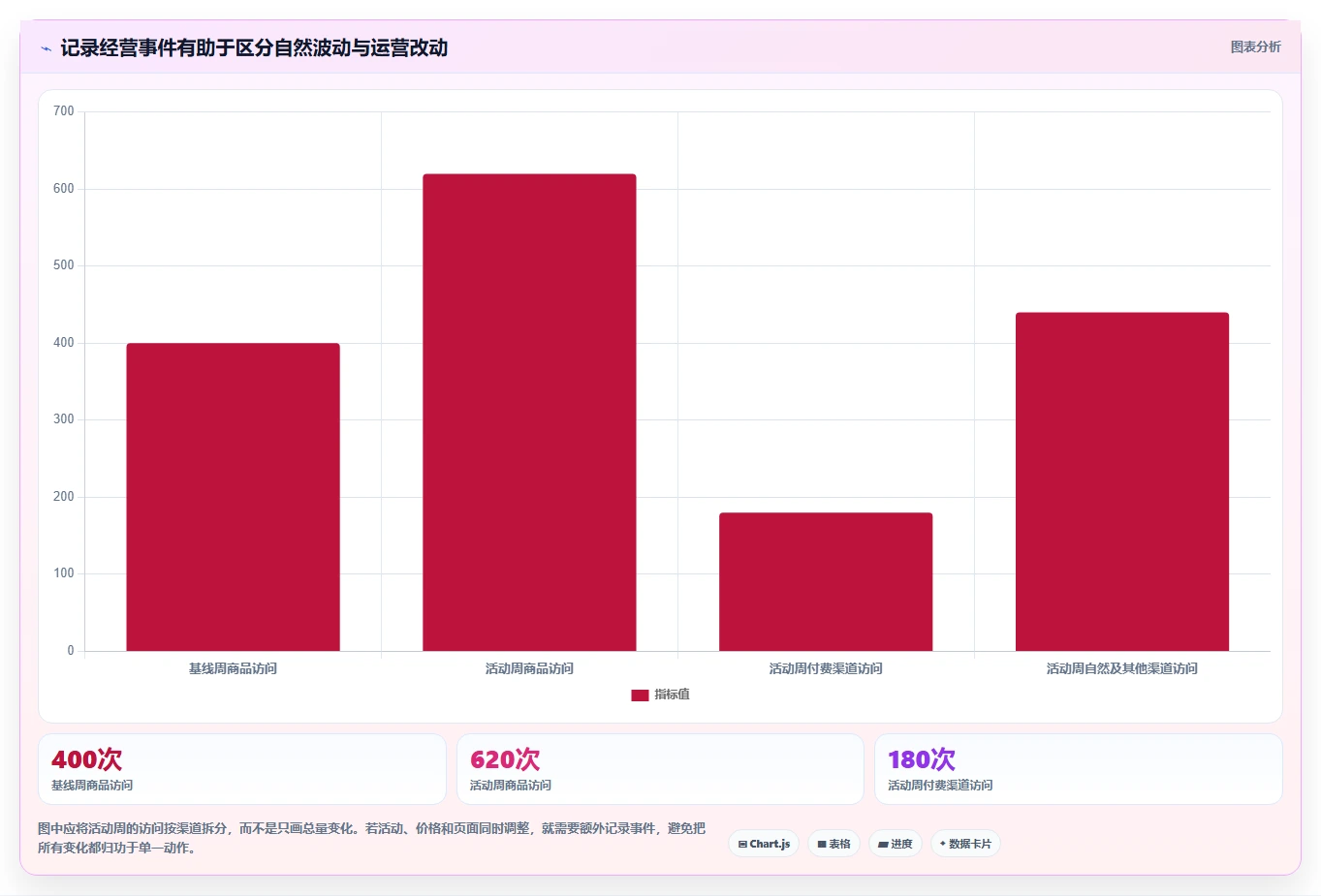Viewport: 1321px width, 896px height.
Task: Click the footer note paragraph starting 图中应将活动周
Action: pyautogui.click(x=371, y=838)
